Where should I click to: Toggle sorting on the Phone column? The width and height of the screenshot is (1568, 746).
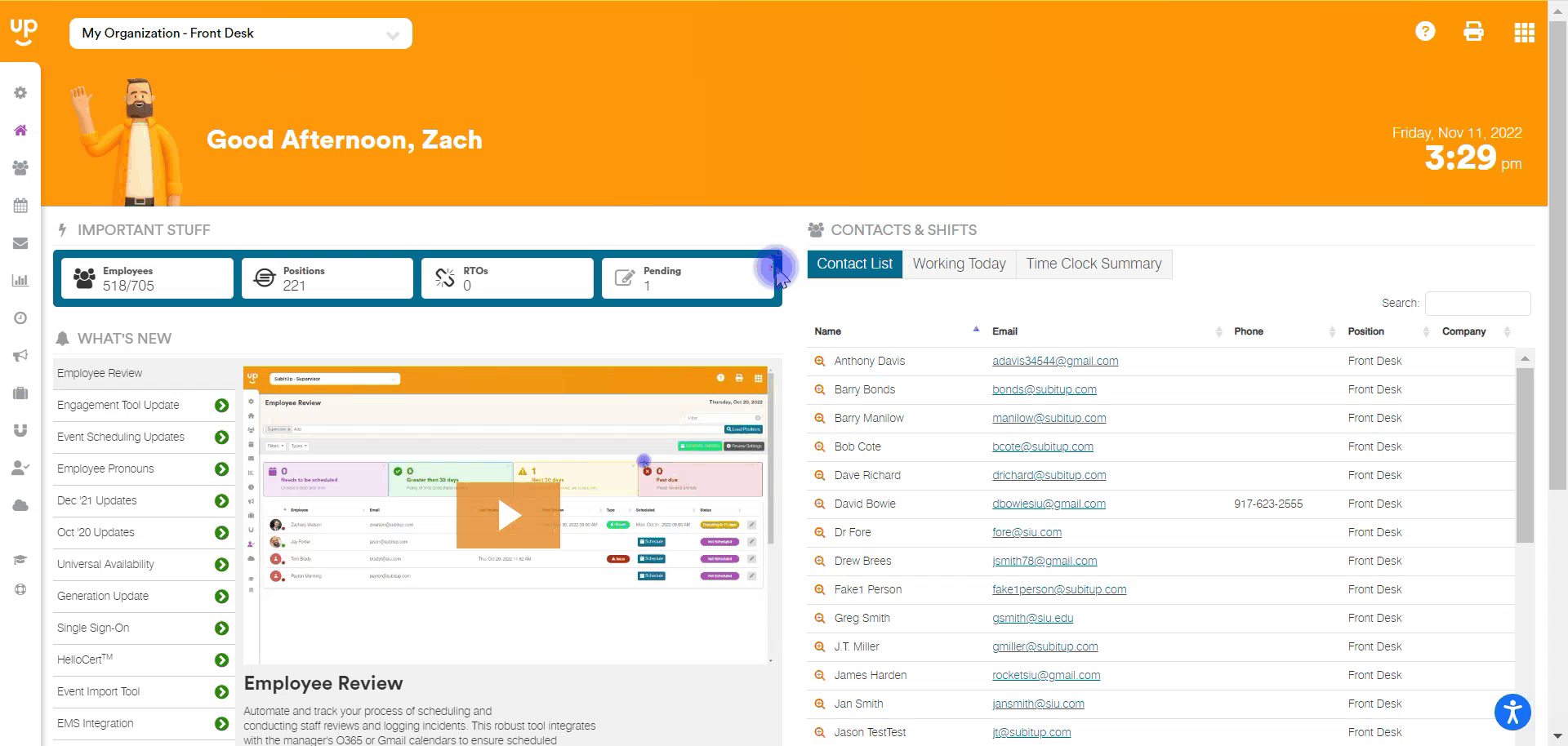pyautogui.click(x=1248, y=331)
